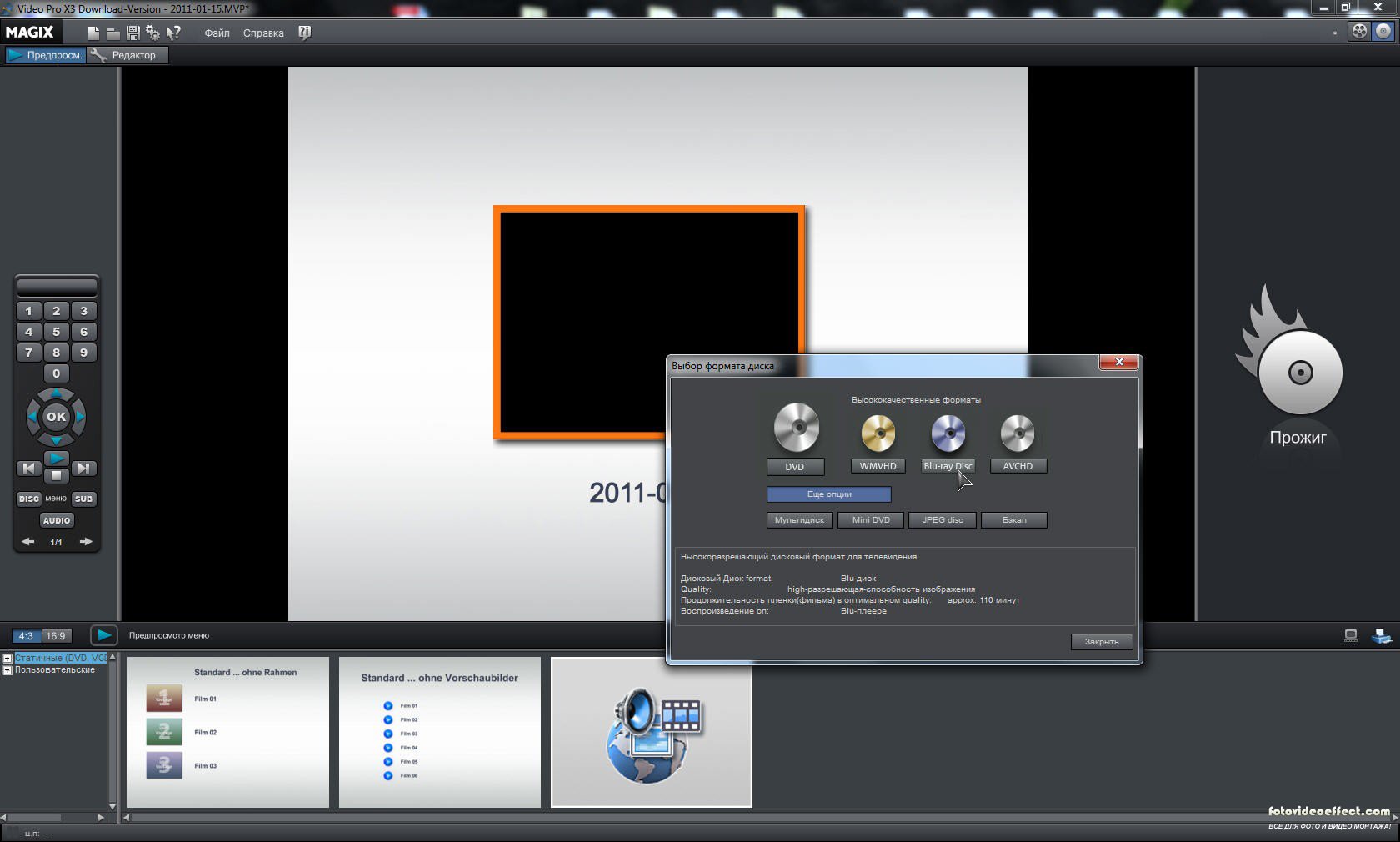Expand Статичные (DVD, VCD) tree node
Viewport: 1400px width, 842px height.
[x=7, y=659]
